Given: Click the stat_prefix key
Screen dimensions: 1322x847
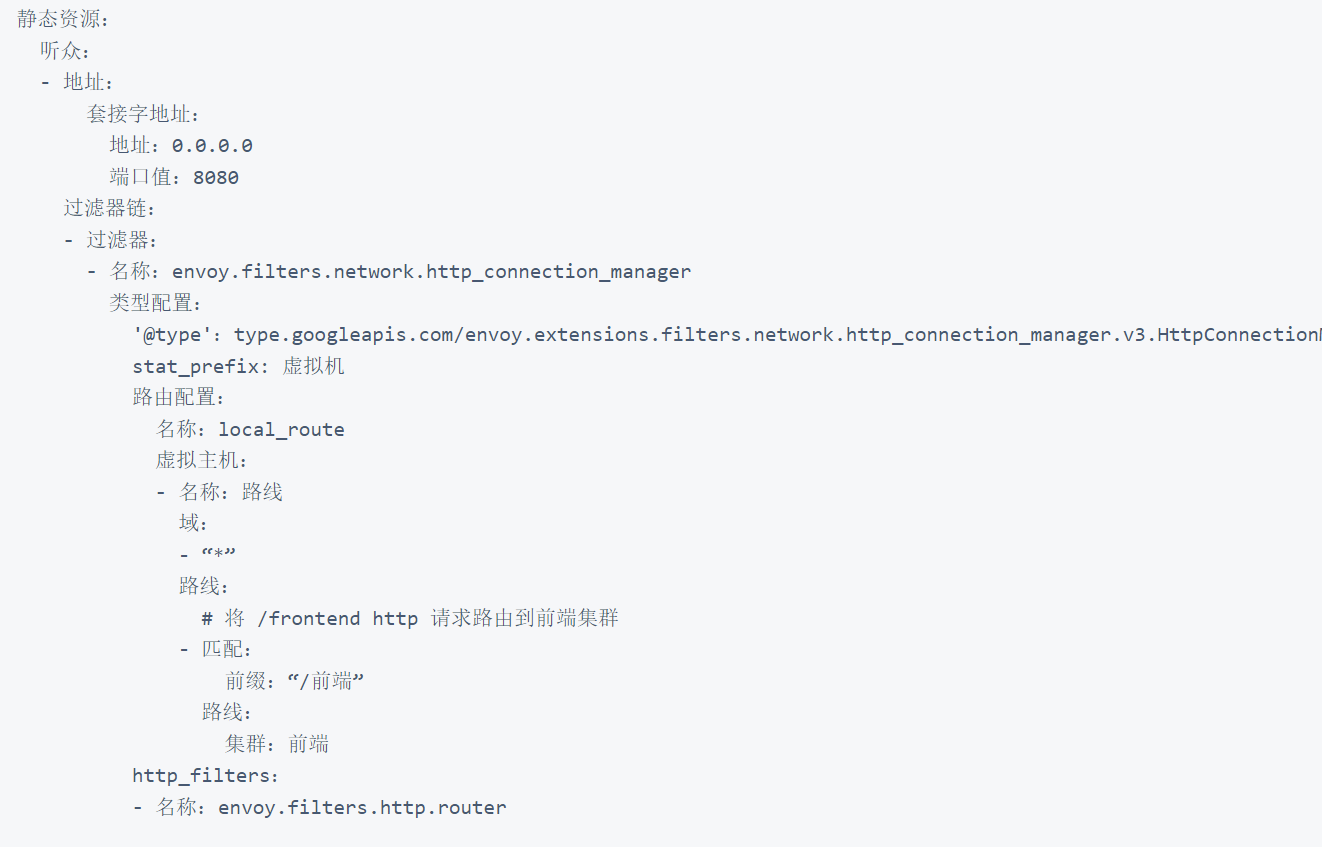Looking at the screenshot, I should (196, 366).
